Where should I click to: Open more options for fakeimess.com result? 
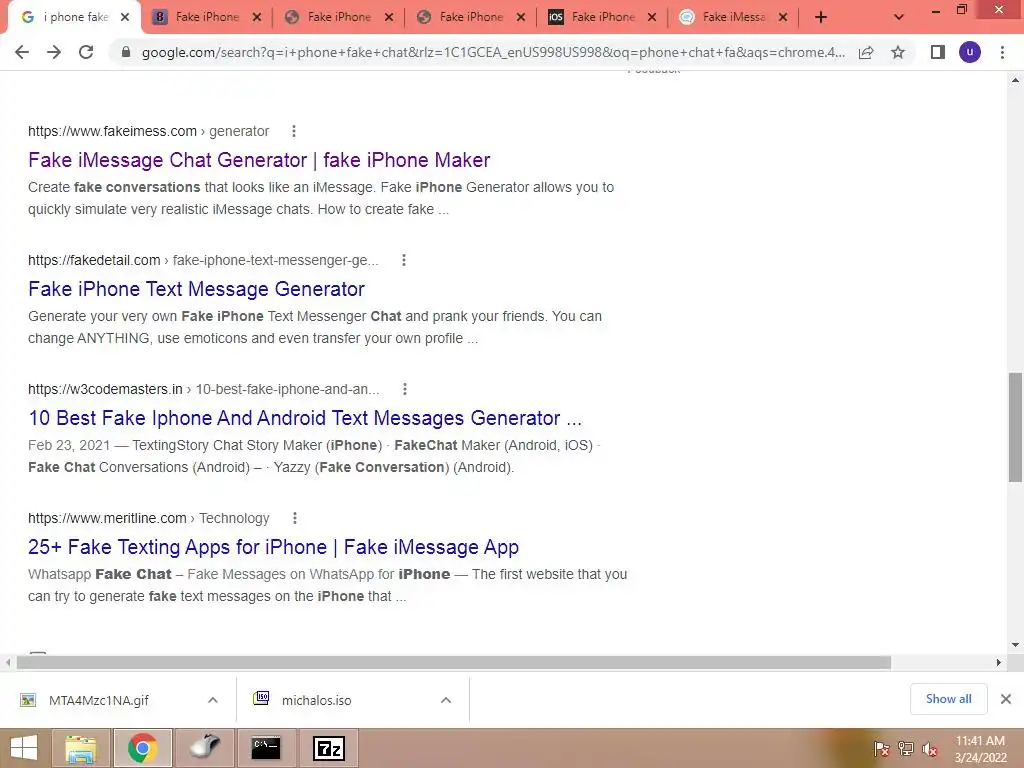click(294, 131)
